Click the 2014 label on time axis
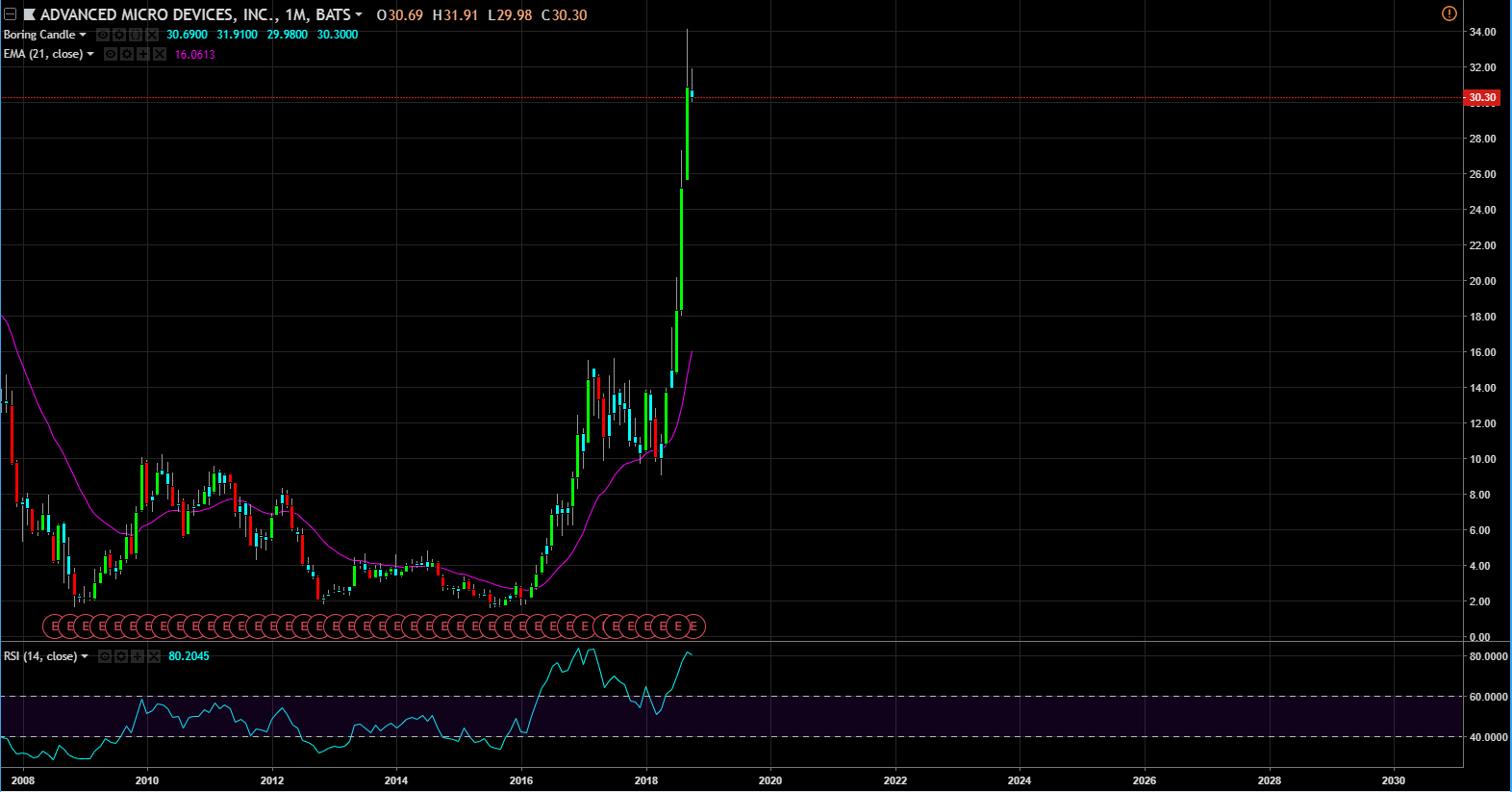The image size is (1512, 792). pyautogui.click(x=396, y=780)
